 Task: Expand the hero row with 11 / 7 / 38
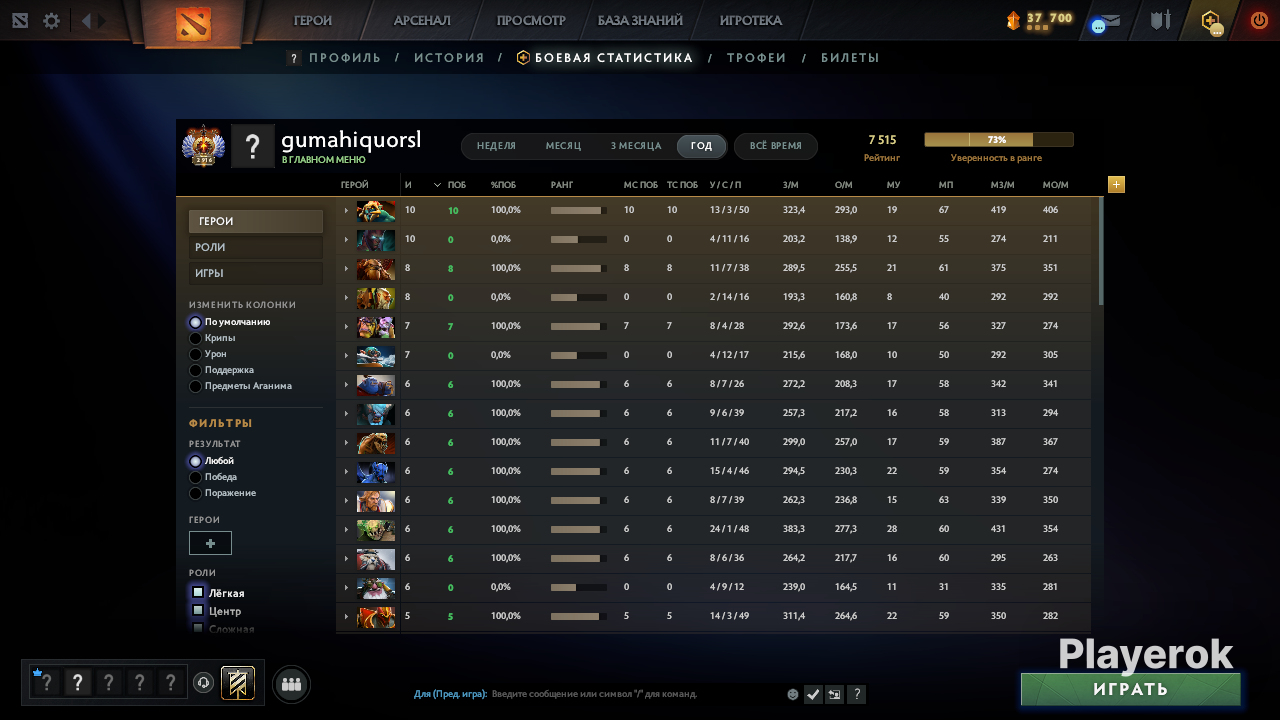click(x=346, y=269)
